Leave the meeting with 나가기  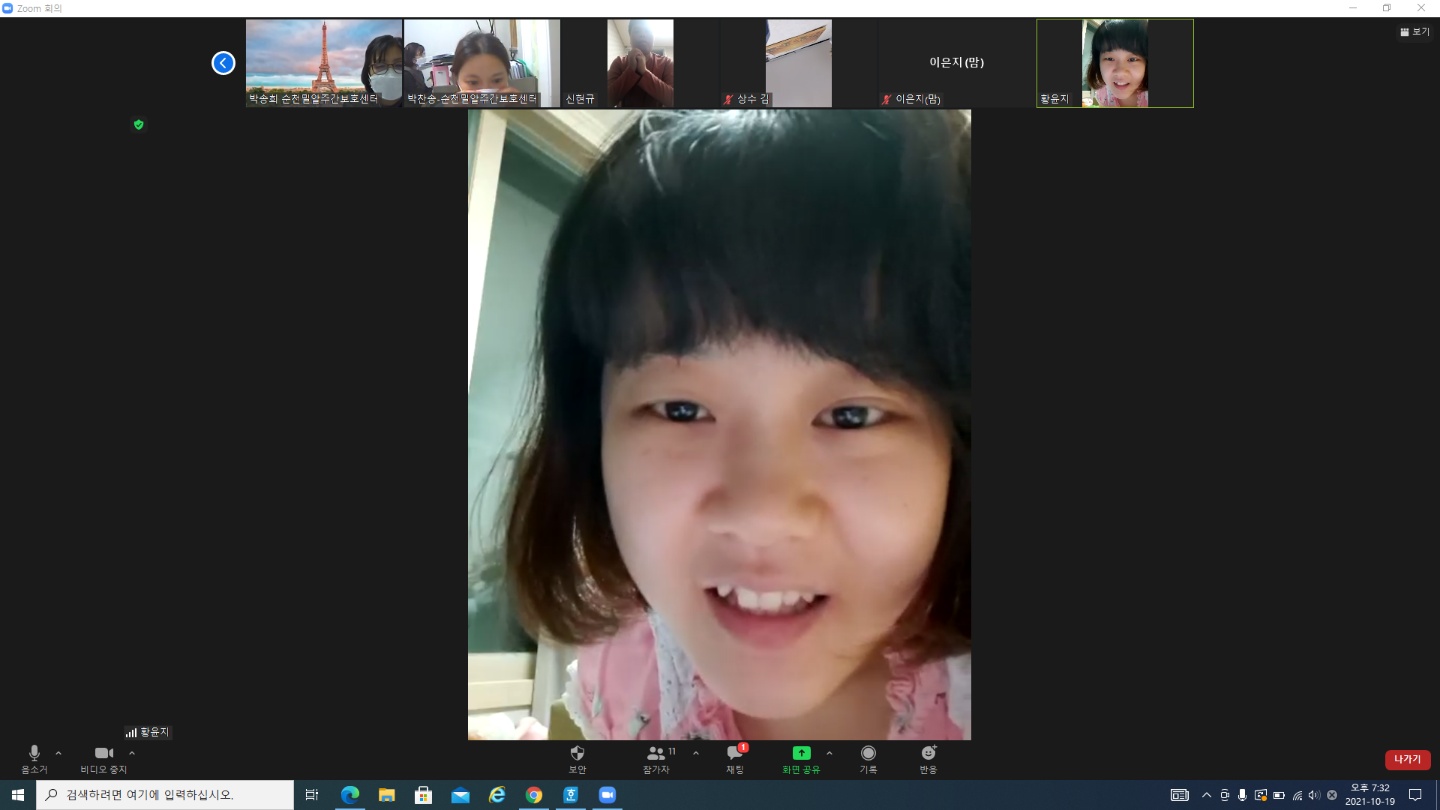(x=1408, y=760)
